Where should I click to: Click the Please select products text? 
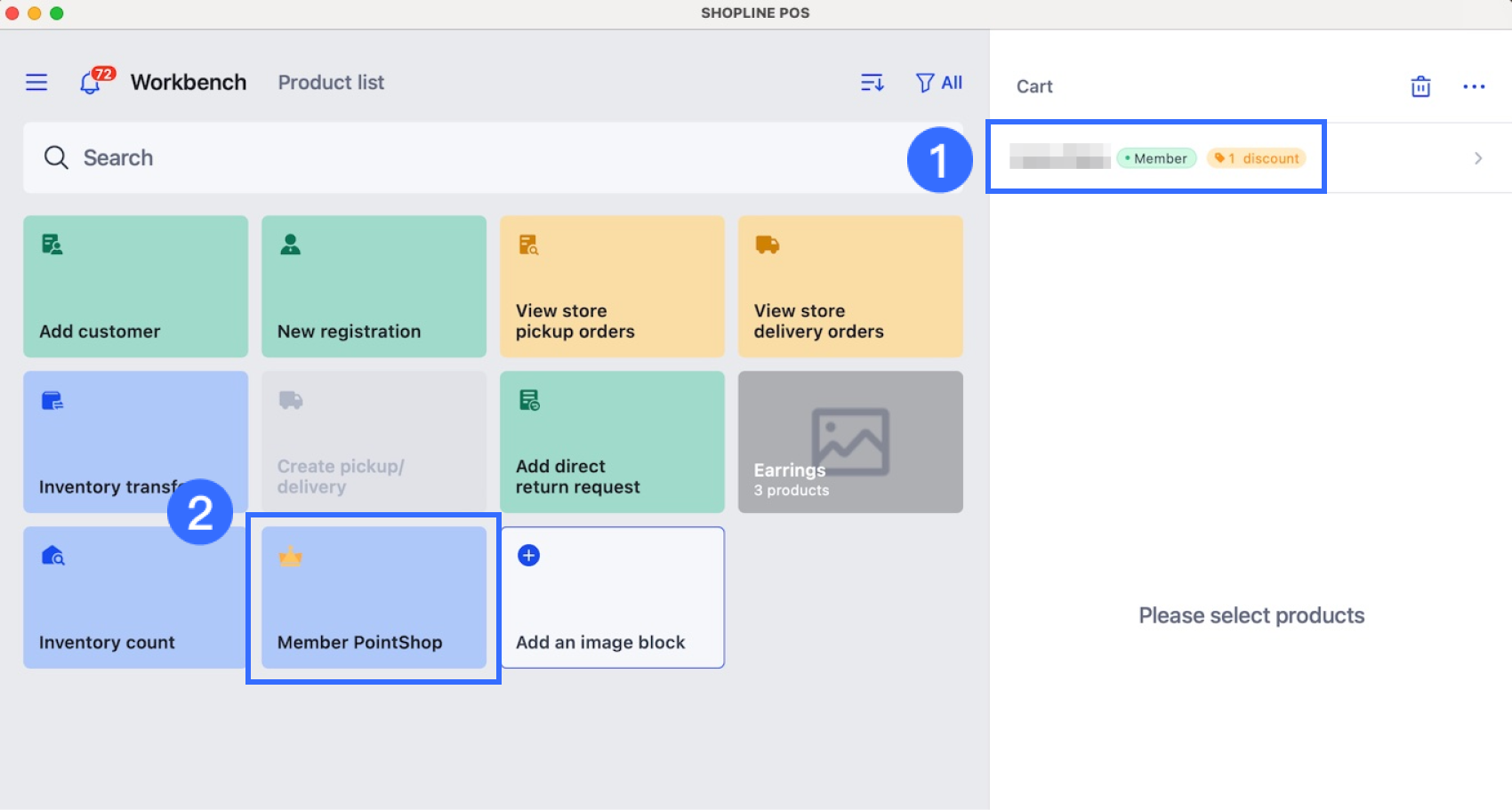pos(1251,615)
